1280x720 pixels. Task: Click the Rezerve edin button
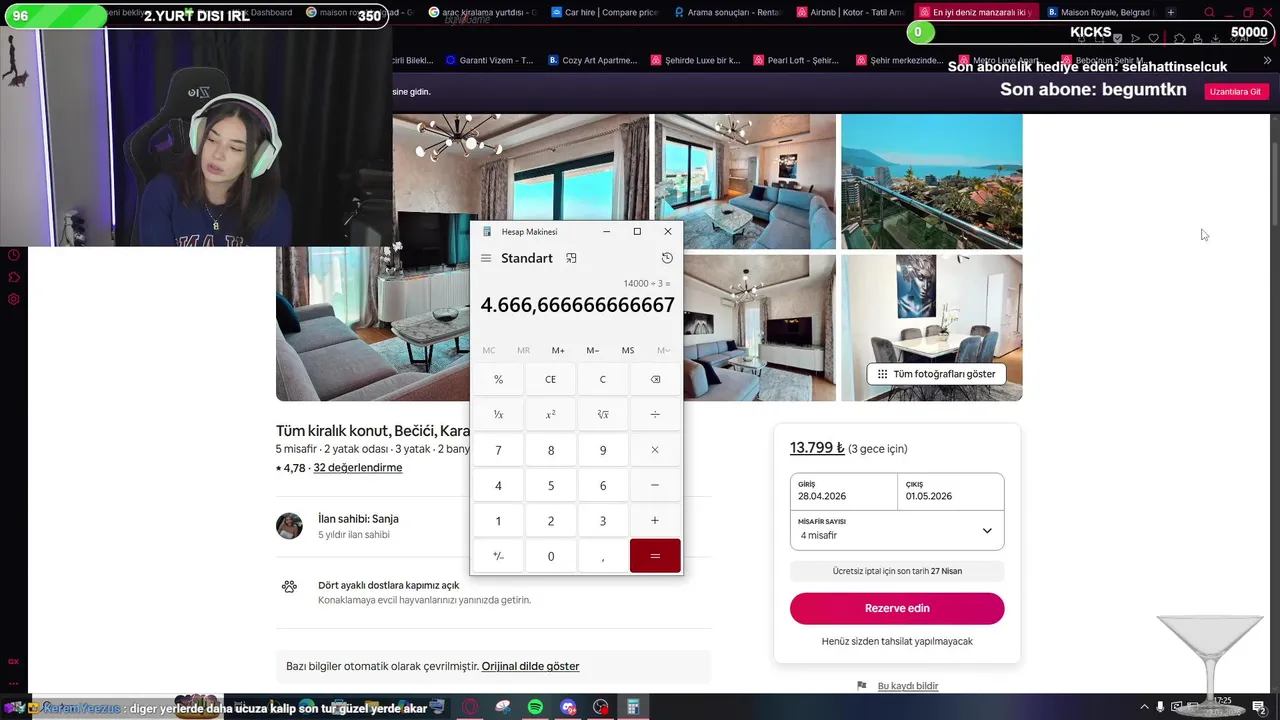(x=897, y=608)
